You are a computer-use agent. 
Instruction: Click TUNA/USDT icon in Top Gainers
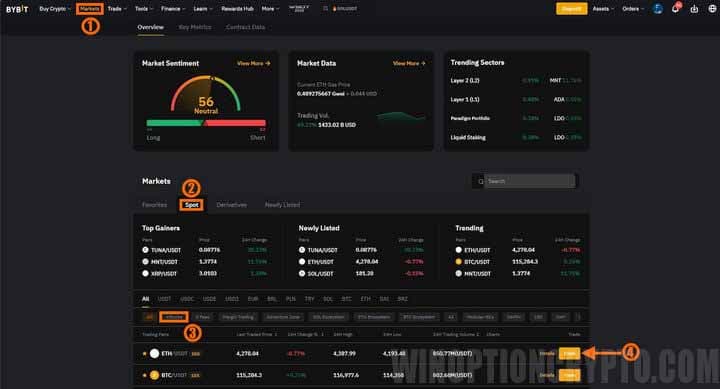coord(146,250)
